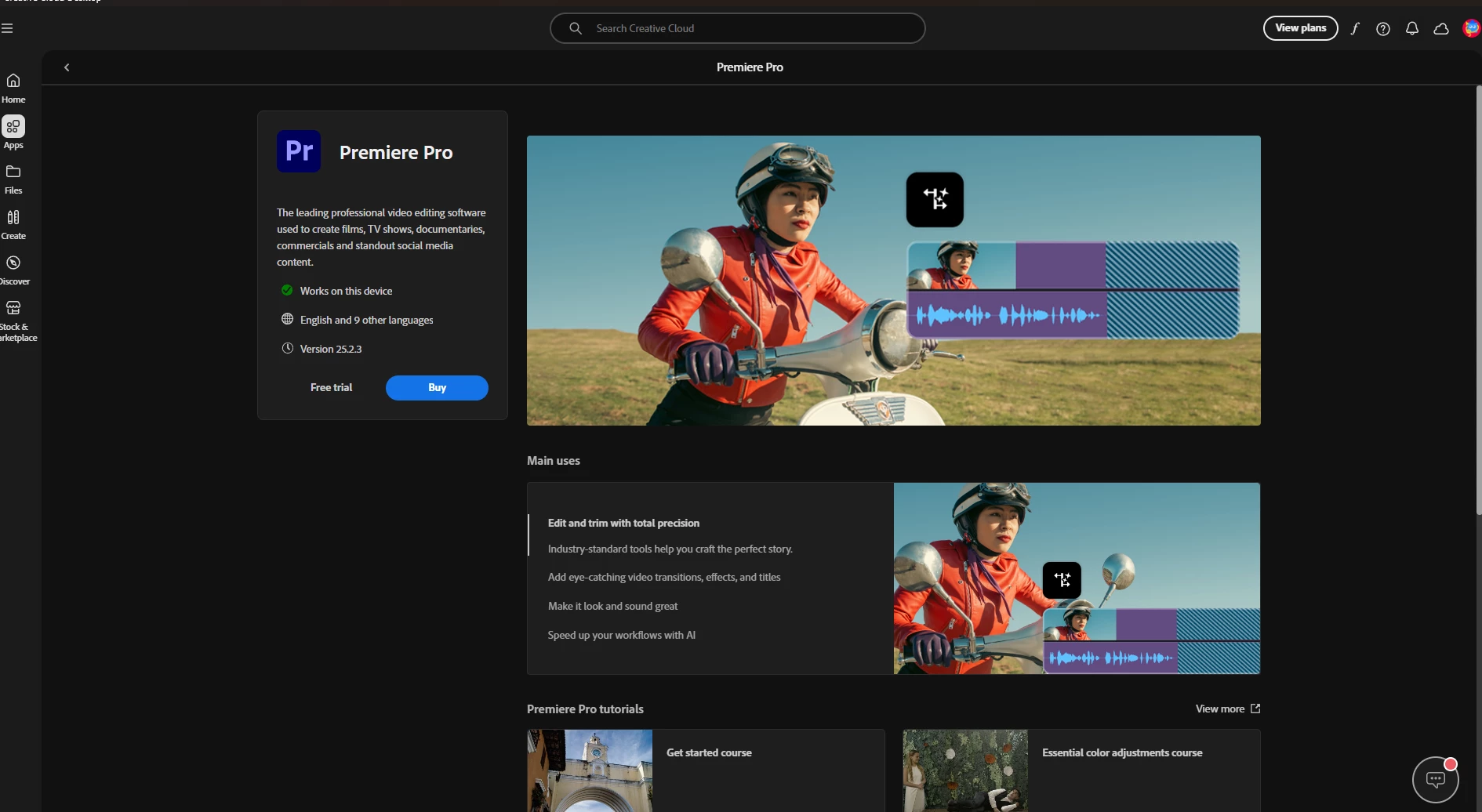Select Make it look and sound great

(612, 606)
